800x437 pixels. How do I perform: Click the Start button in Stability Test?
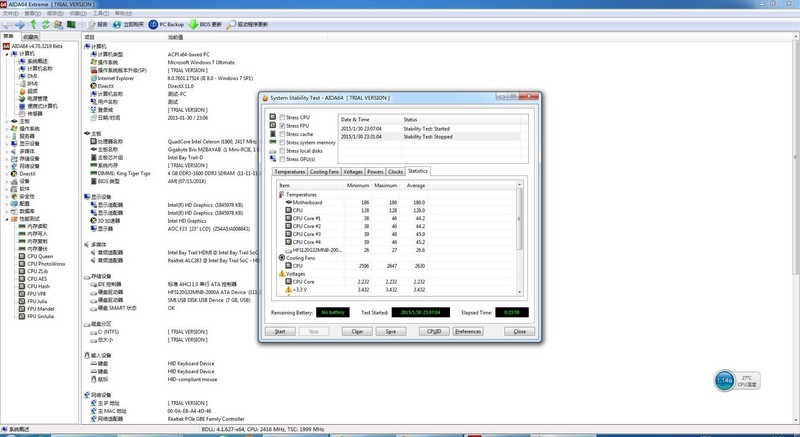(280, 331)
